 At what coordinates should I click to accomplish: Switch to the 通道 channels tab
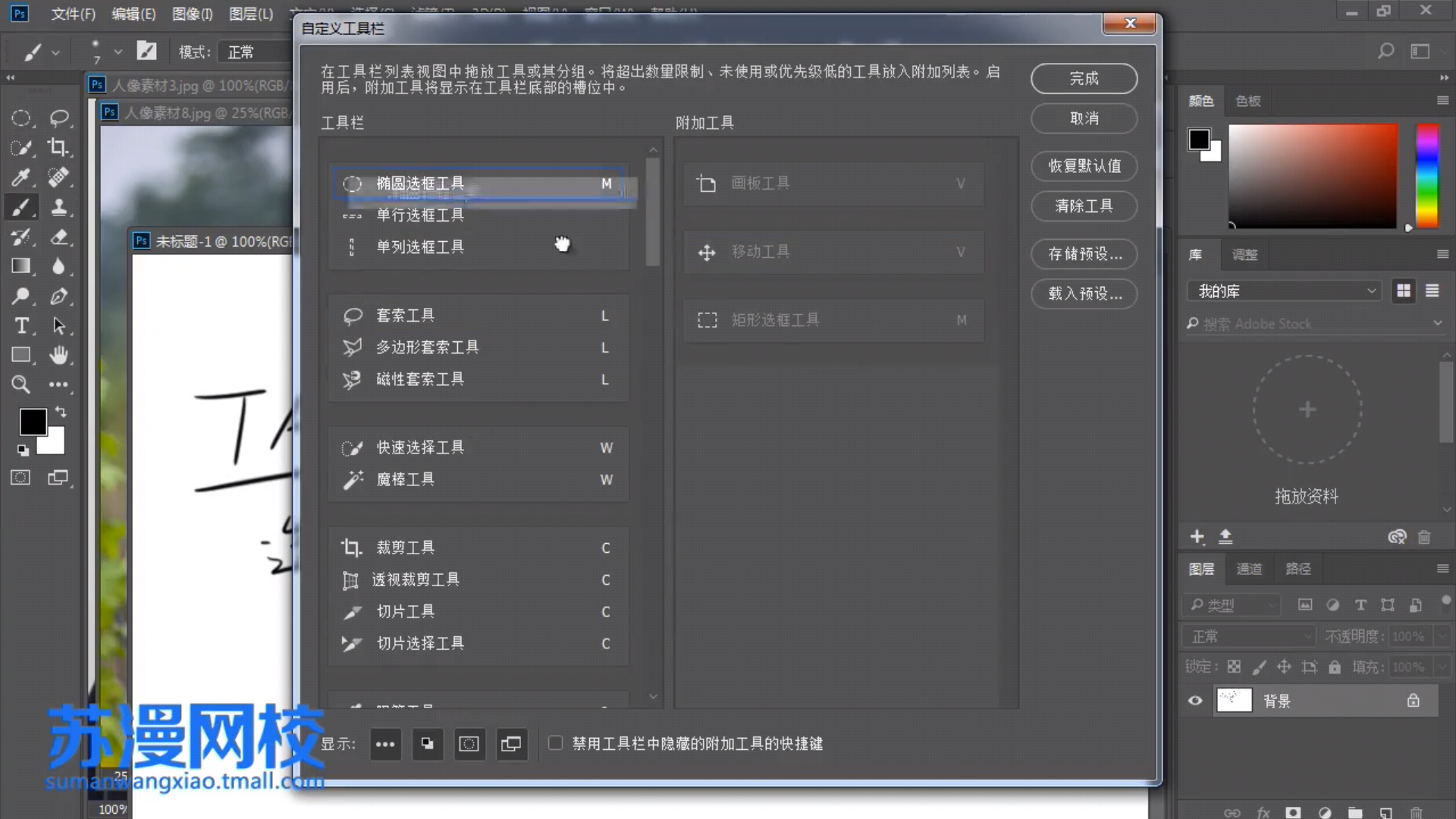pyautogui.click(x=1249, y=569)
